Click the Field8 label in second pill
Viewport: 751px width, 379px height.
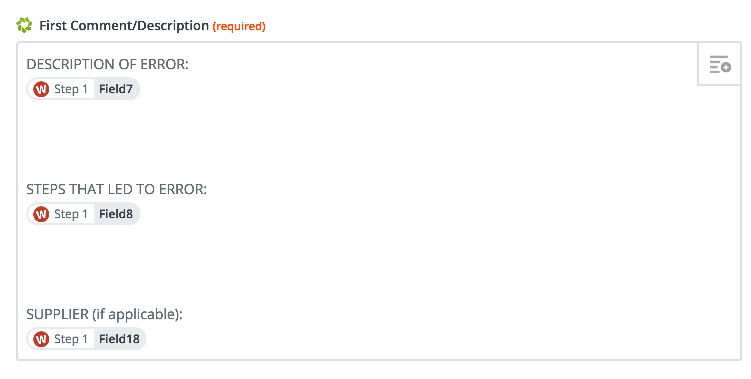pyautogui.click(x=116, y=214)
